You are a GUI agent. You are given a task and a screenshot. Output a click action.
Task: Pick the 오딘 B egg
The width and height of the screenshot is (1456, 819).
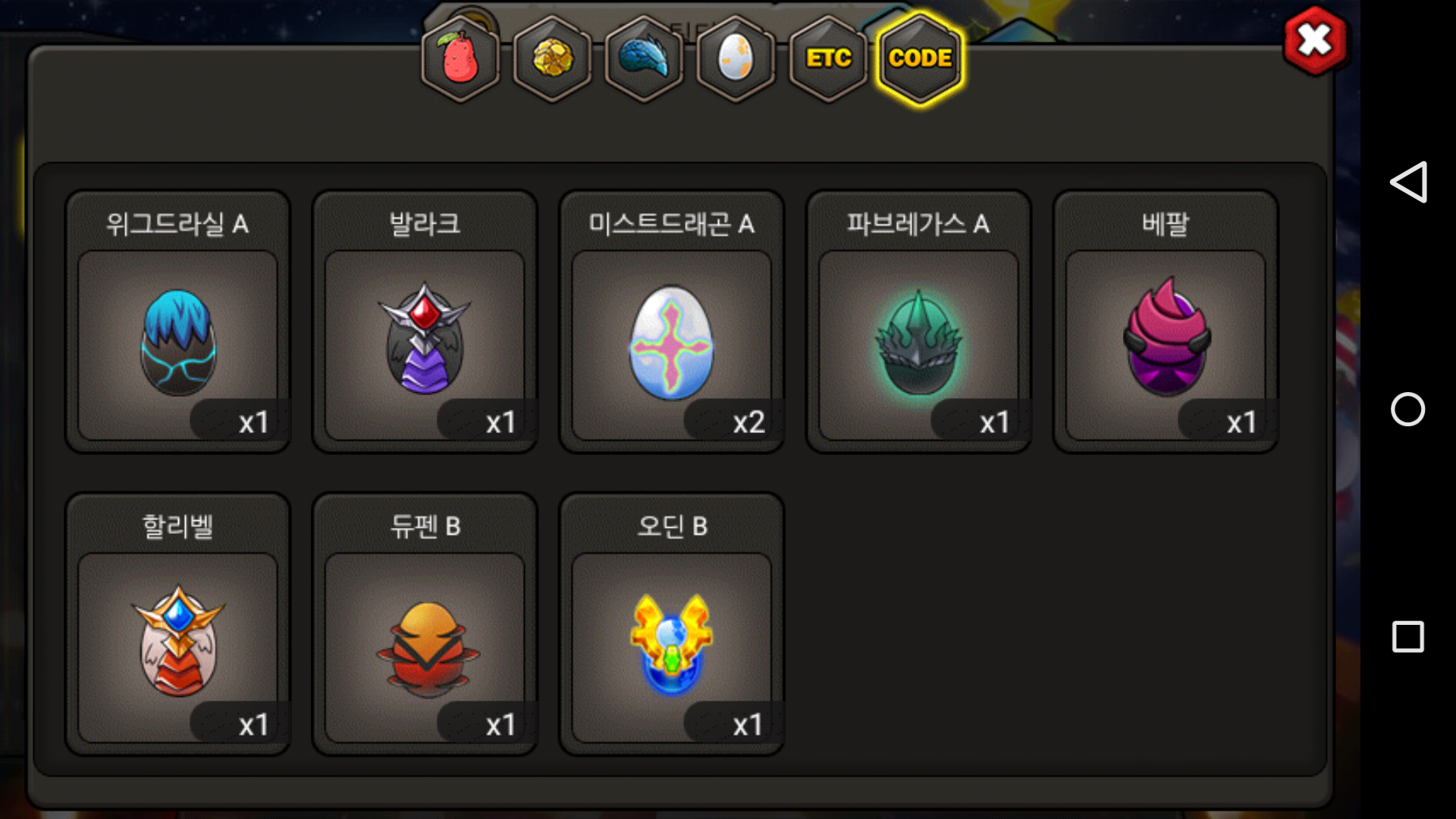pyautogui.click(x=672, y=624)
